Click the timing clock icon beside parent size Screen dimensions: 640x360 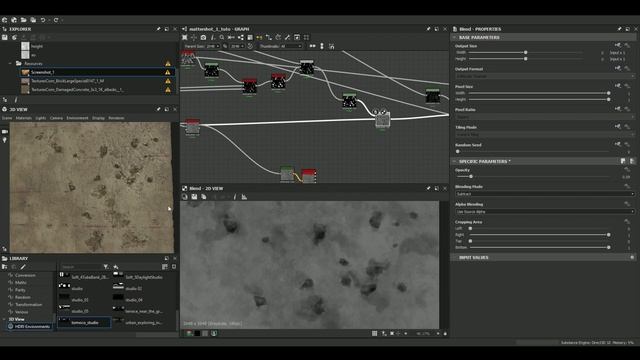[250, 46]
